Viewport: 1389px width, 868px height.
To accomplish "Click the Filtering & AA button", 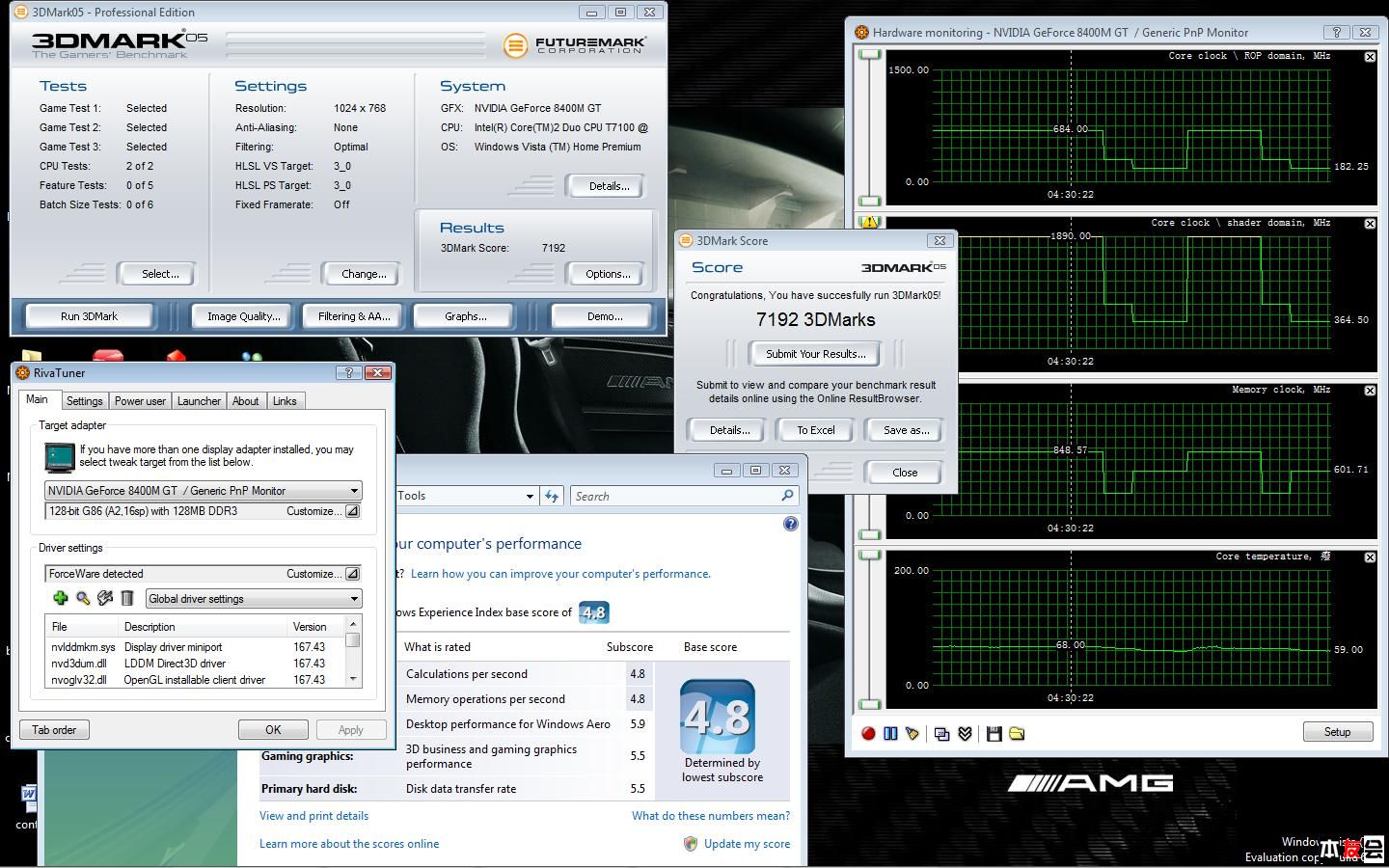I will (354, 316).
